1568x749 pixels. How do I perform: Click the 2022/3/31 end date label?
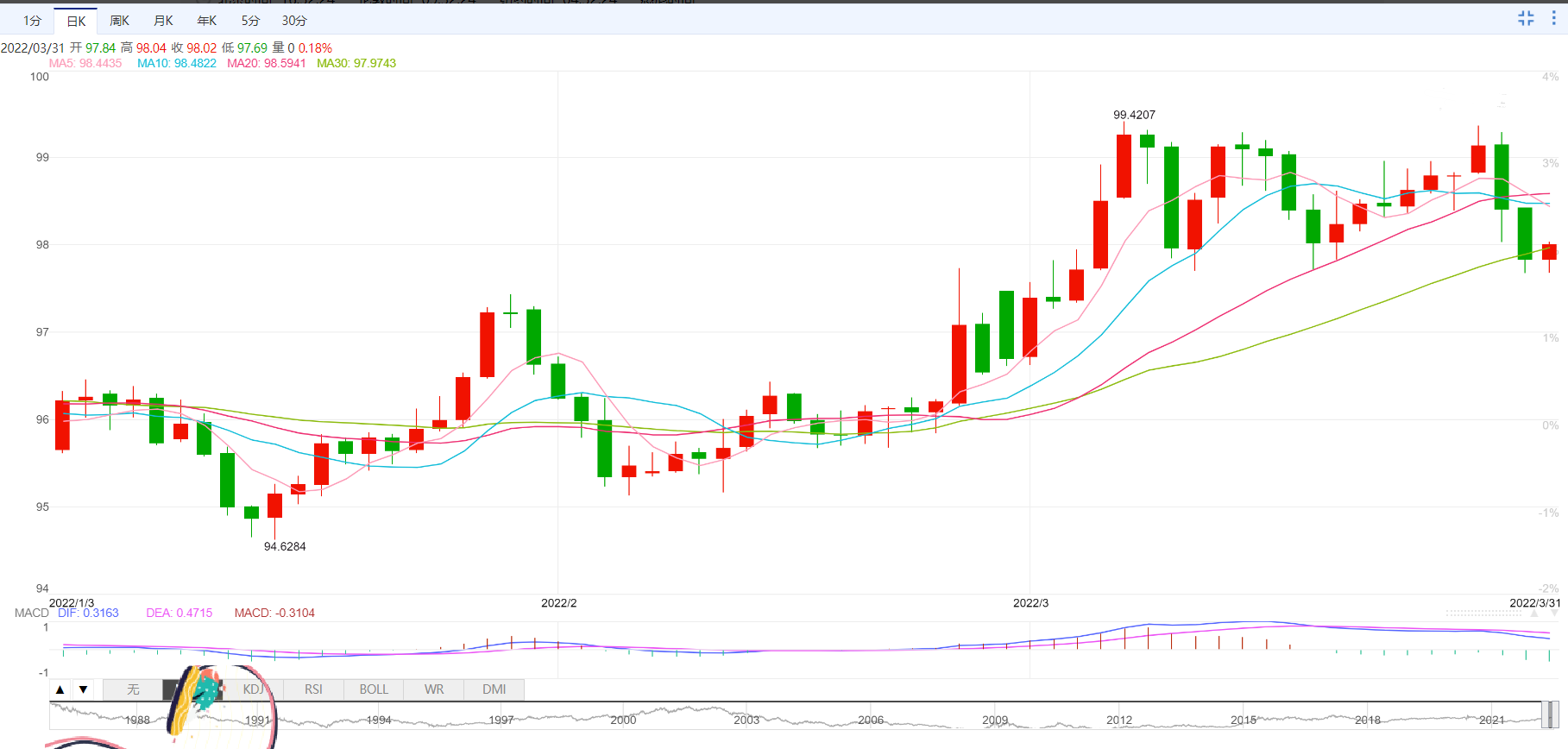[x=1535, y=603]
